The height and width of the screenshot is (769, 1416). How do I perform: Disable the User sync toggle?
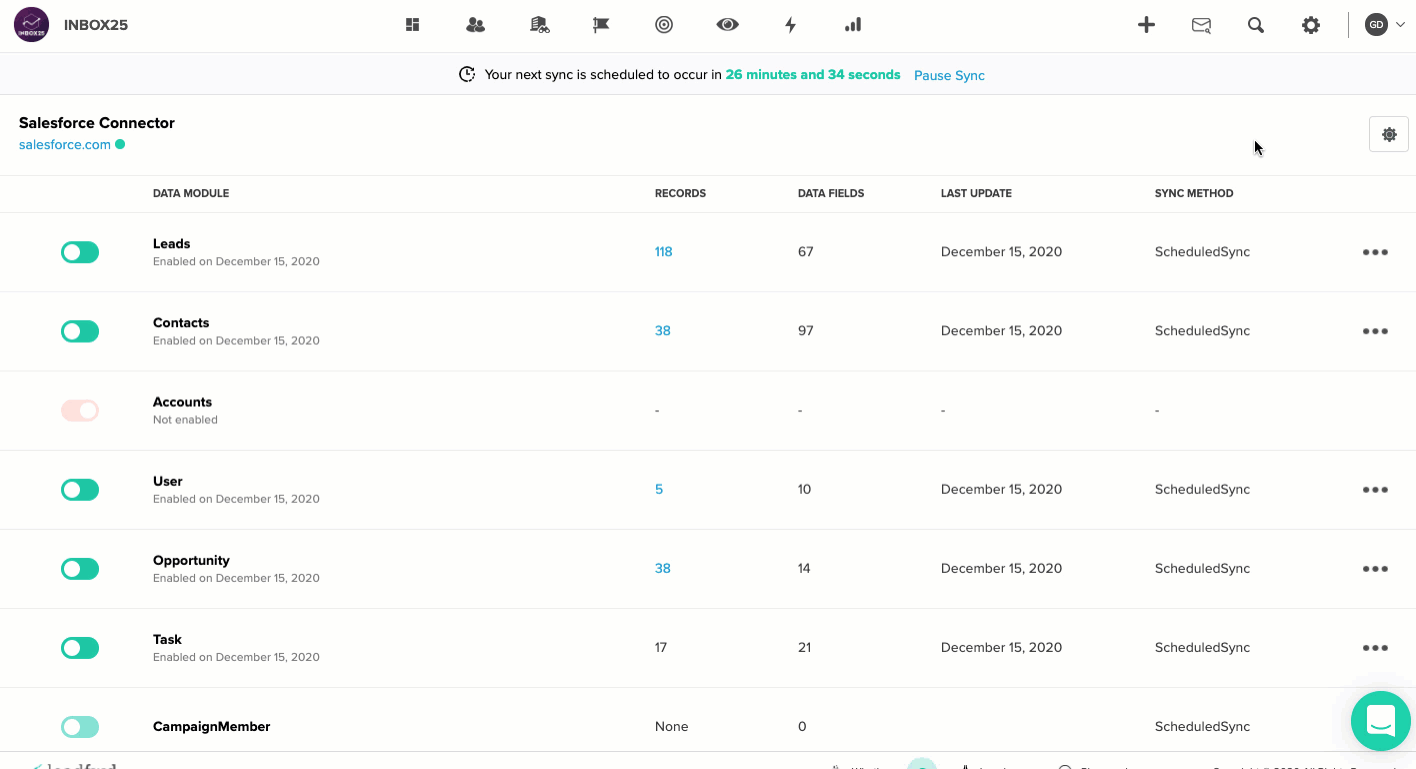click(x=80, y=489)
